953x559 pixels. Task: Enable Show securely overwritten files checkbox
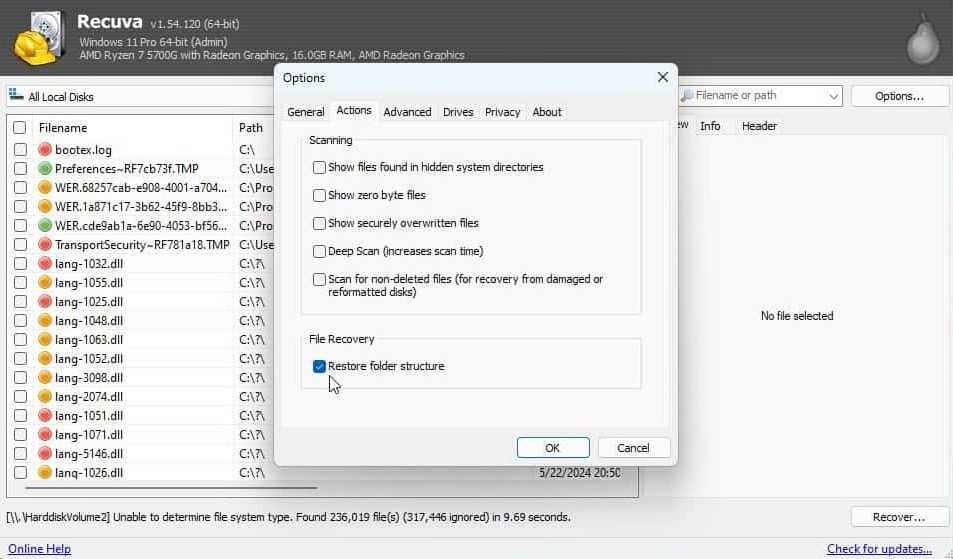coord(319,223)
